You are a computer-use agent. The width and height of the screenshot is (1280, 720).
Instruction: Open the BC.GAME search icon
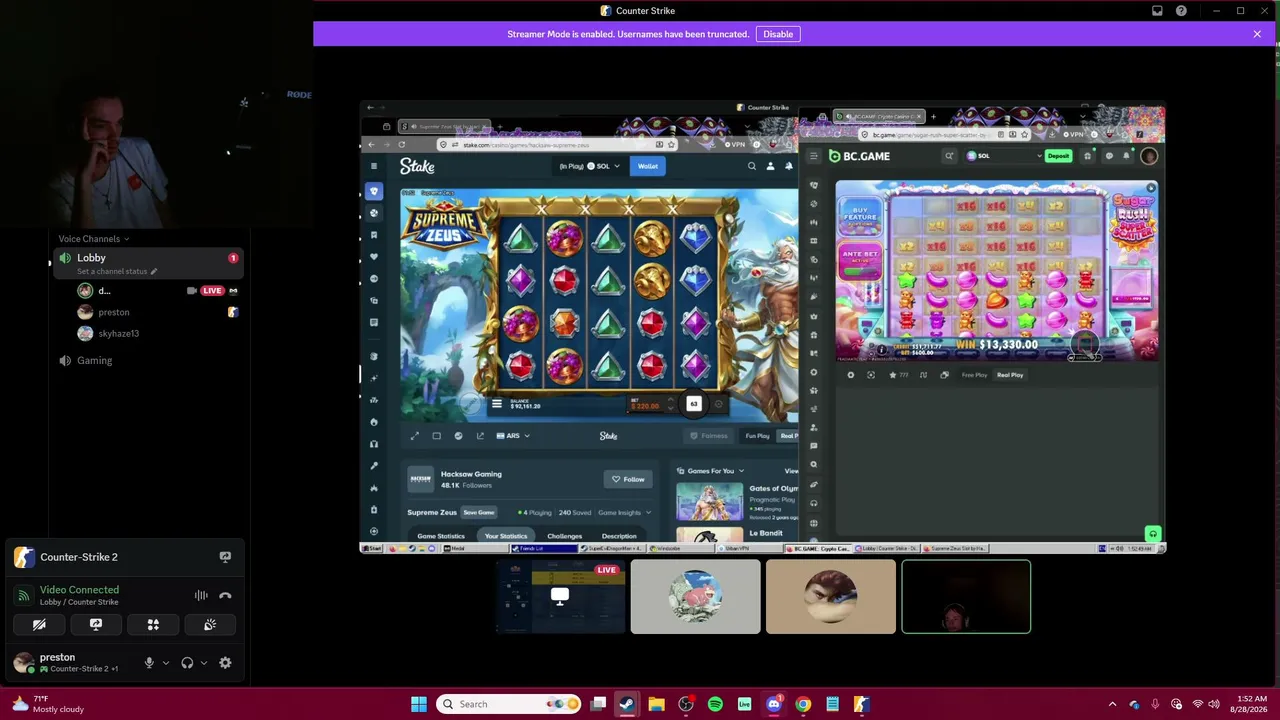click(x=949, y=156)
